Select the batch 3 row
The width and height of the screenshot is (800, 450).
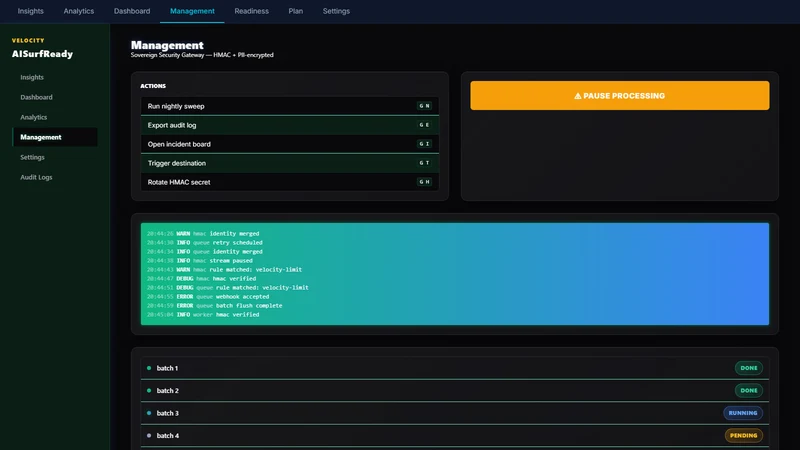(455, 413)
